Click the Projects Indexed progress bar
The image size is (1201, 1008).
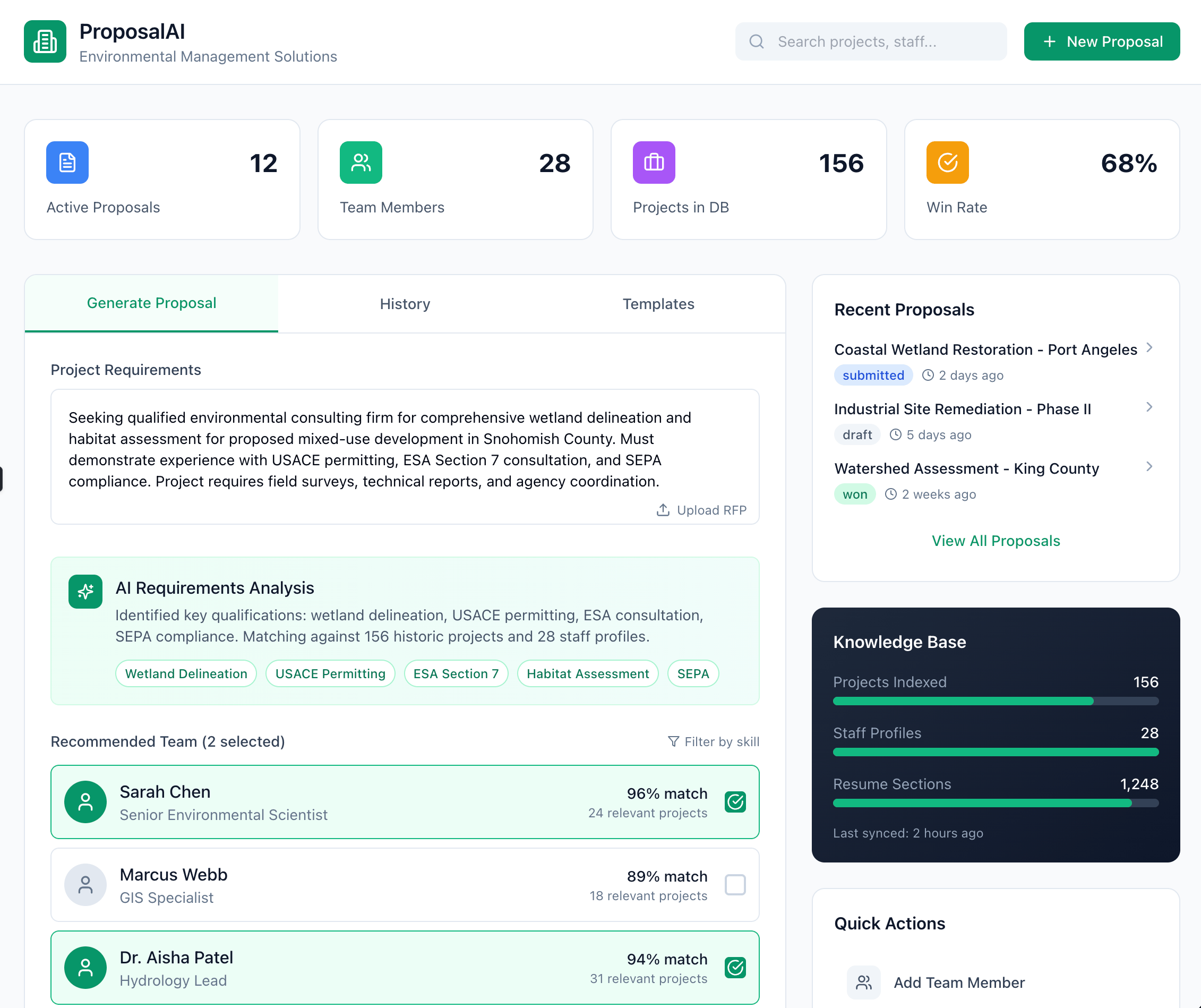996,701
